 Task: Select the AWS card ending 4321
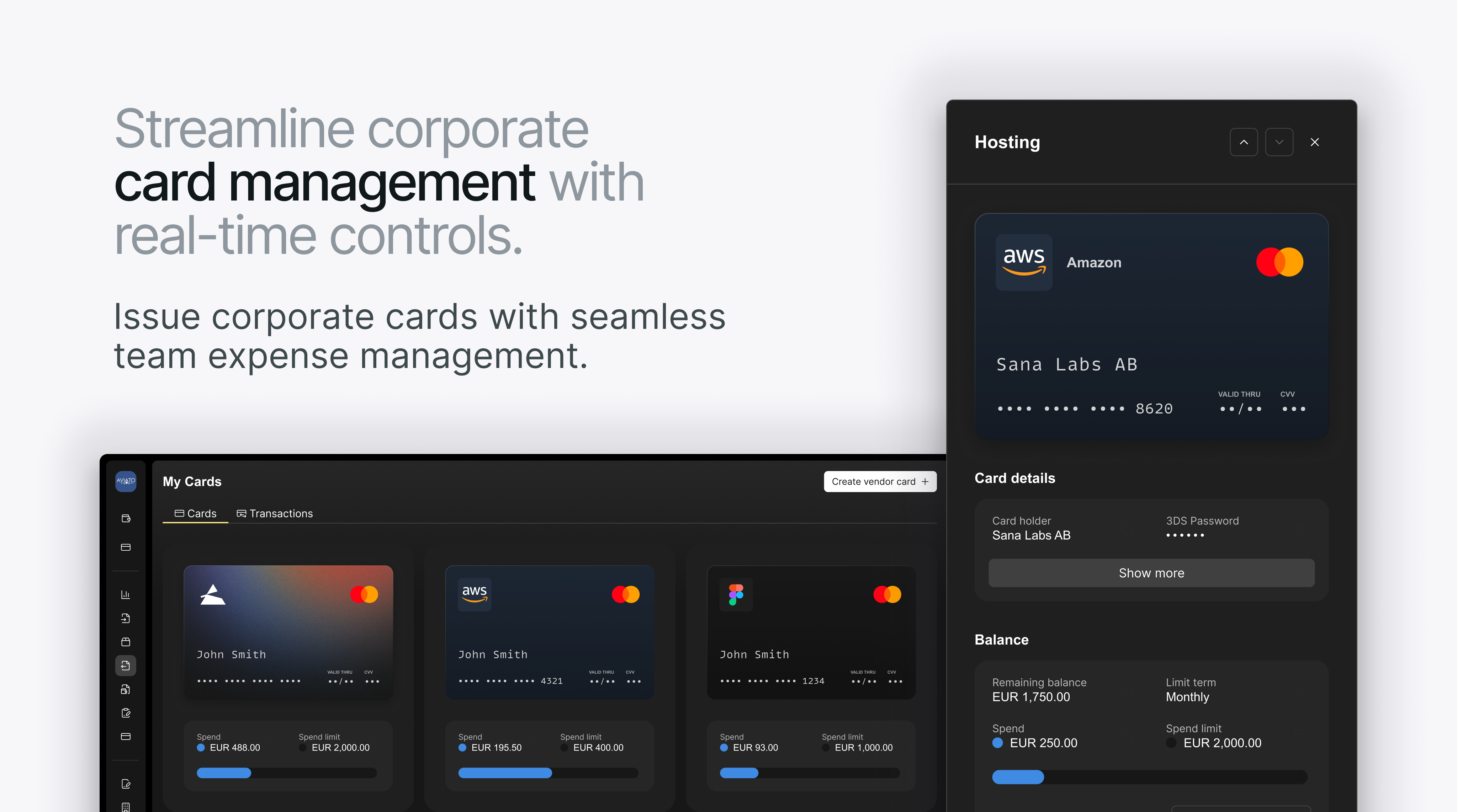[x=549, y=632]
